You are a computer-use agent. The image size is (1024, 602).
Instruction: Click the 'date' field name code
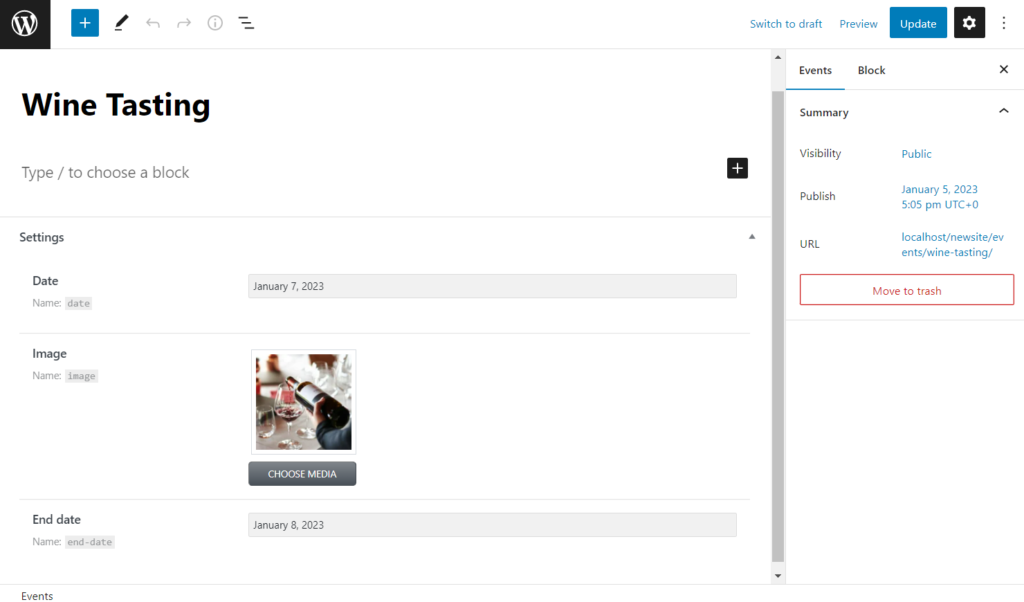pos(78,304)
